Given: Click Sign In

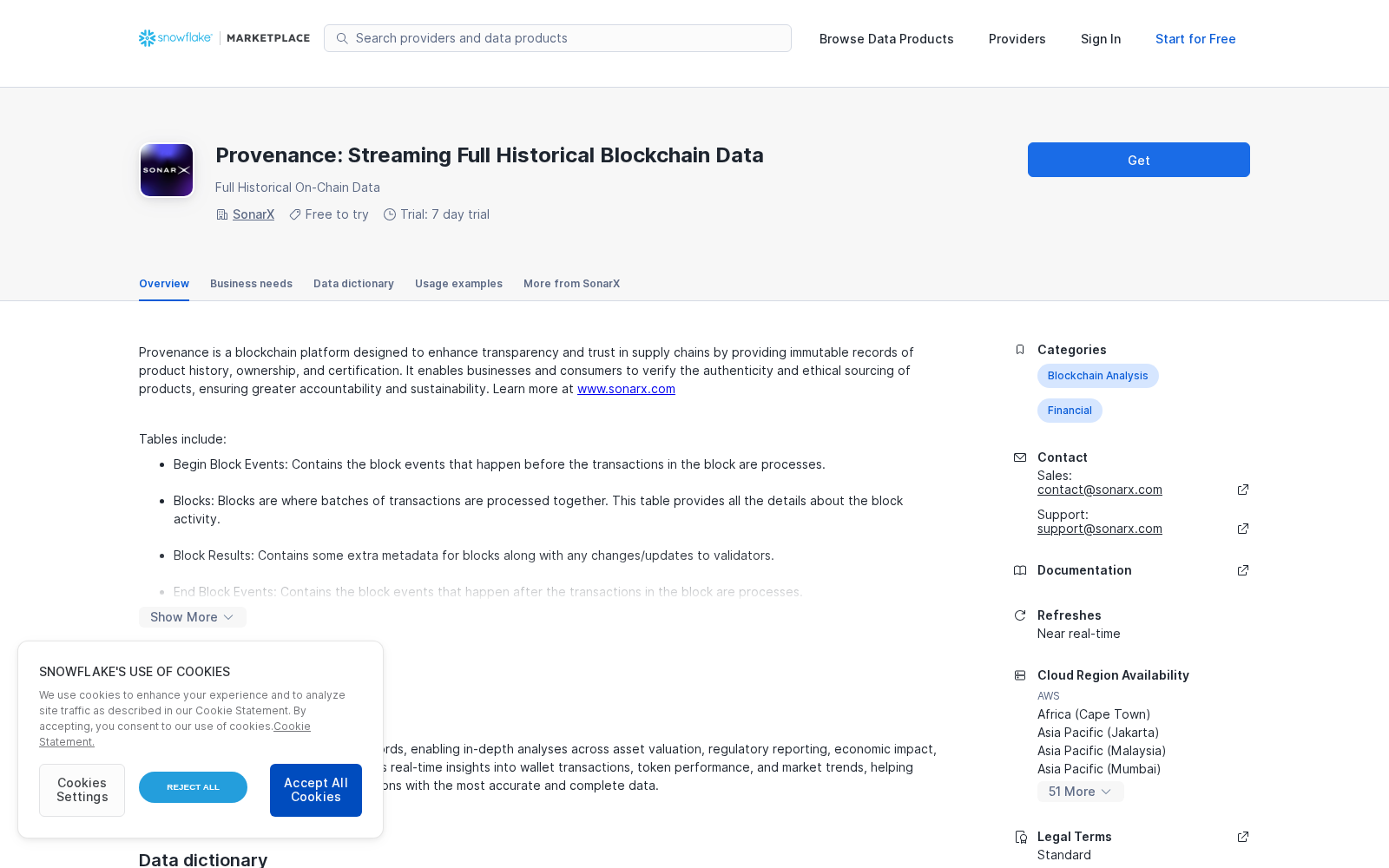Looking at the screenshot, I should click(1101, 39).
